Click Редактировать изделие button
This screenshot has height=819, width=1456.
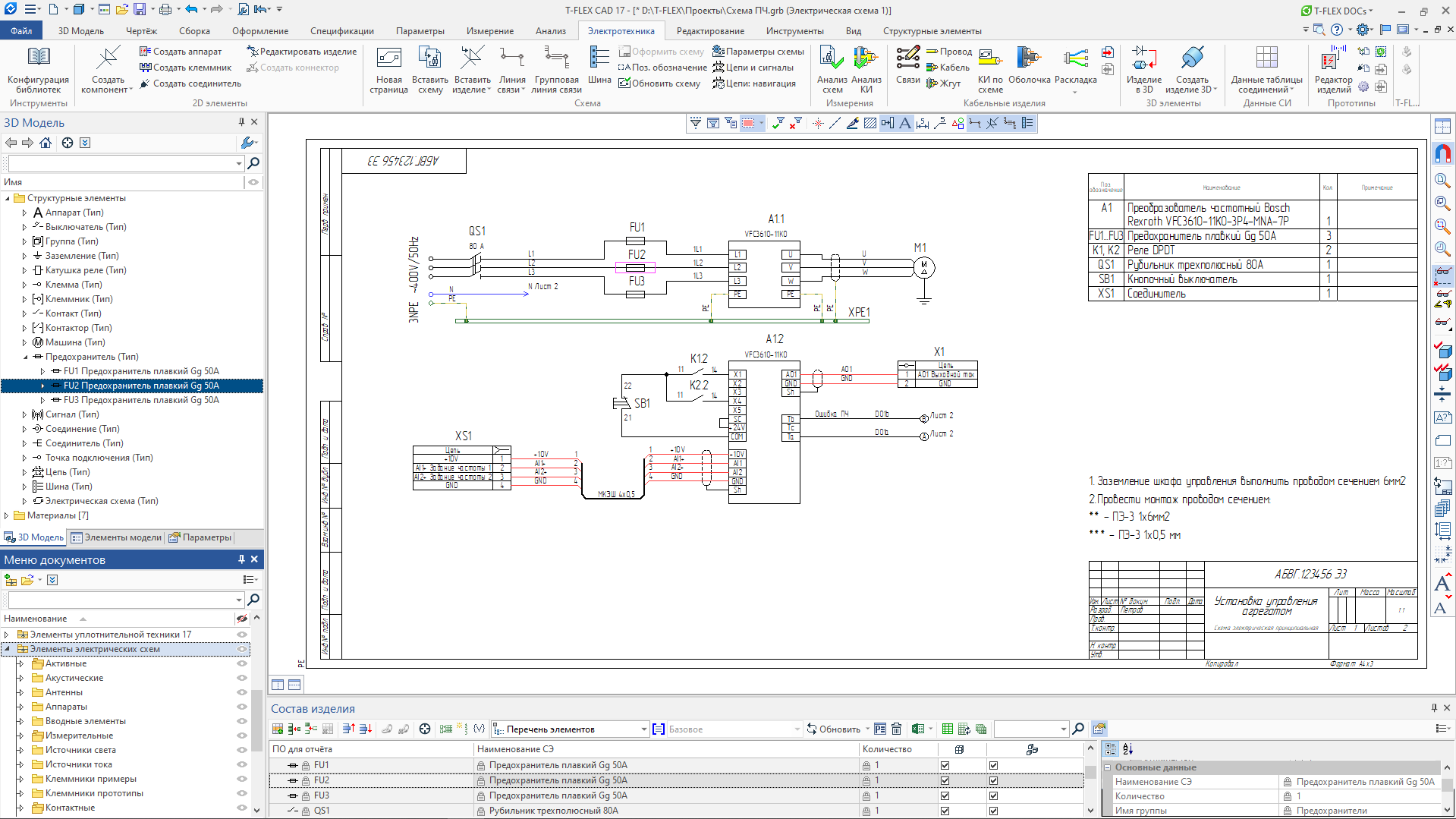[x=301, y=52]
